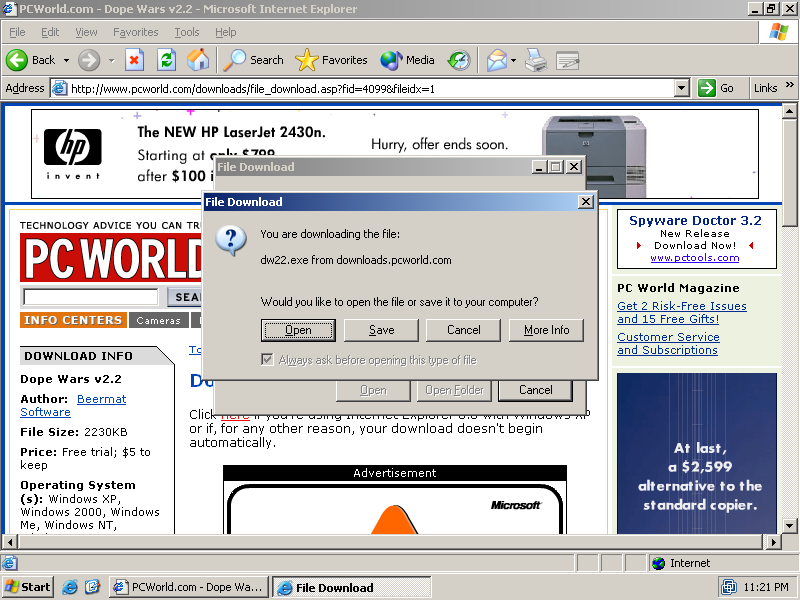Open the Edit menu

[50, 32]
